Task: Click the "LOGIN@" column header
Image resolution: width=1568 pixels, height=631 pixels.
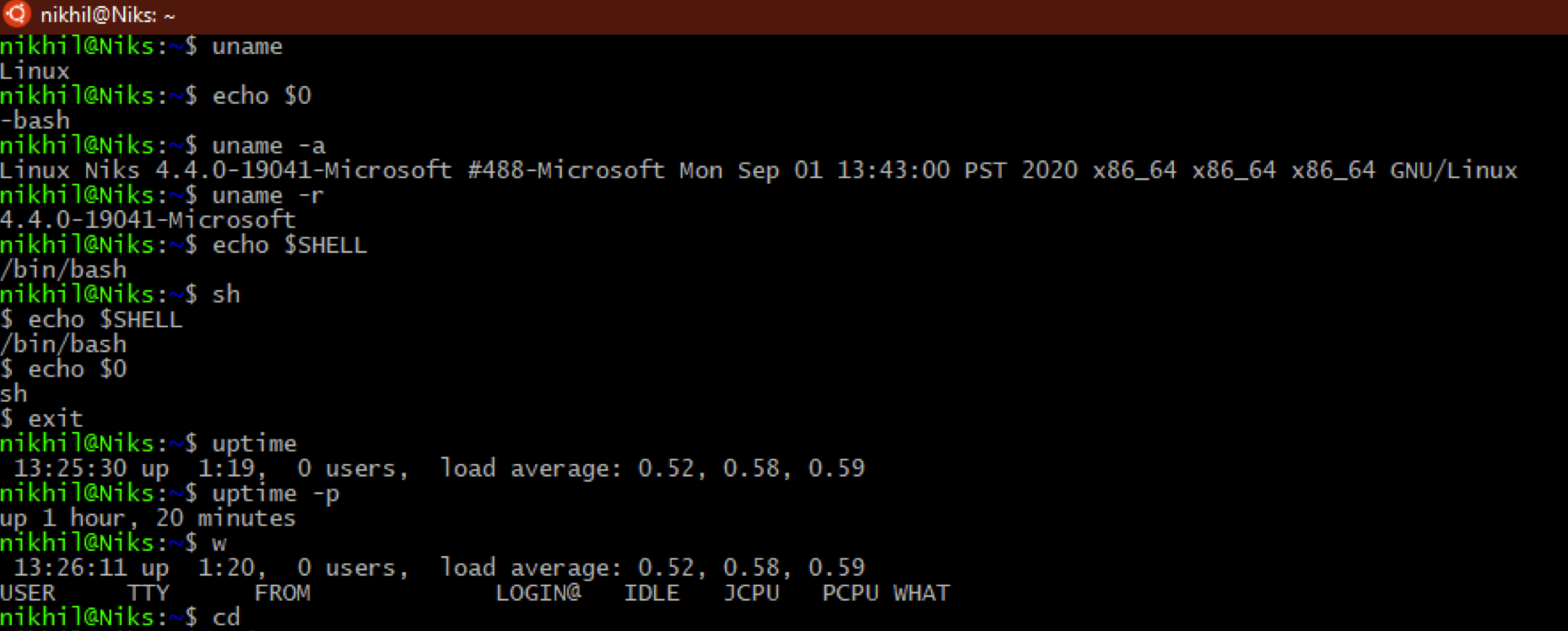Action: [538, 593]
